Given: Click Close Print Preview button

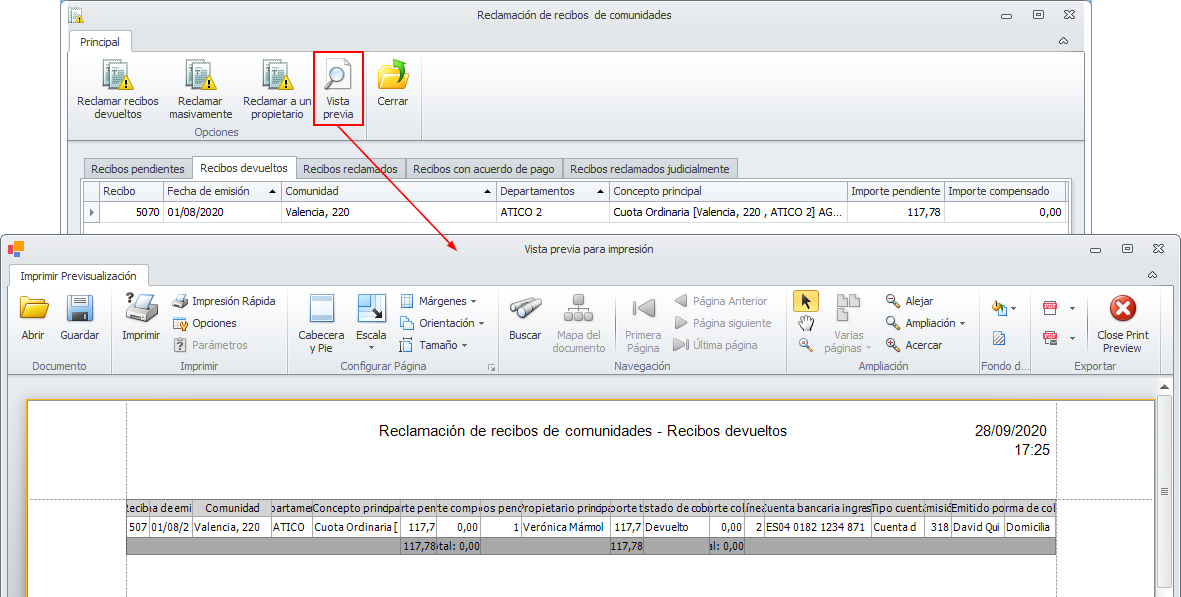Looking at the screenshot, I should [1122, 323].
